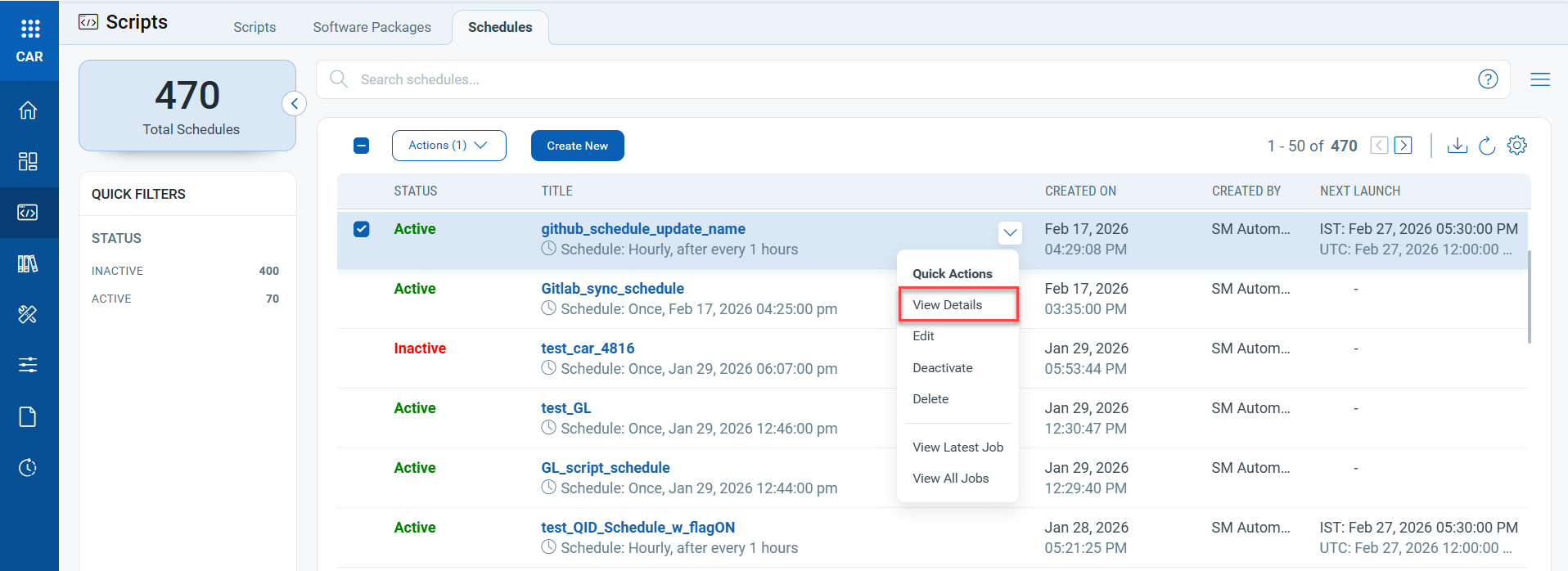Filter by INACTIVE status
The image size is (1568, 571).
[118, 271]
